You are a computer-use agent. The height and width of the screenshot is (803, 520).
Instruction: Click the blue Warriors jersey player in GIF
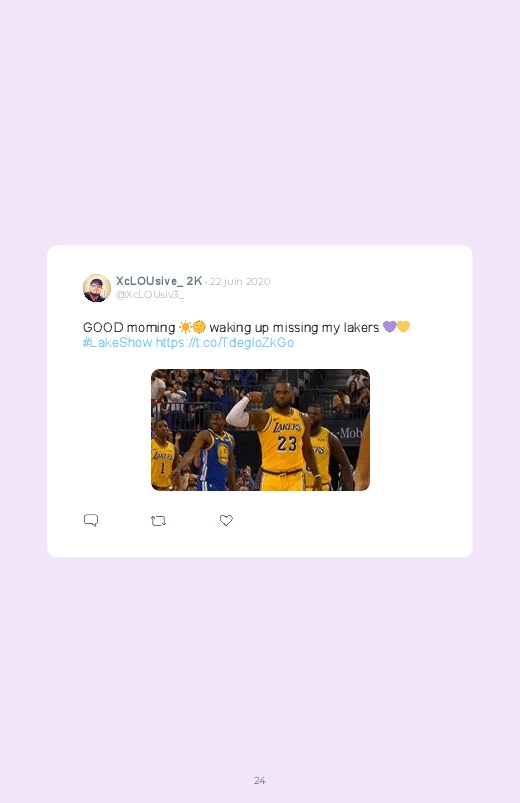(215, 453)
